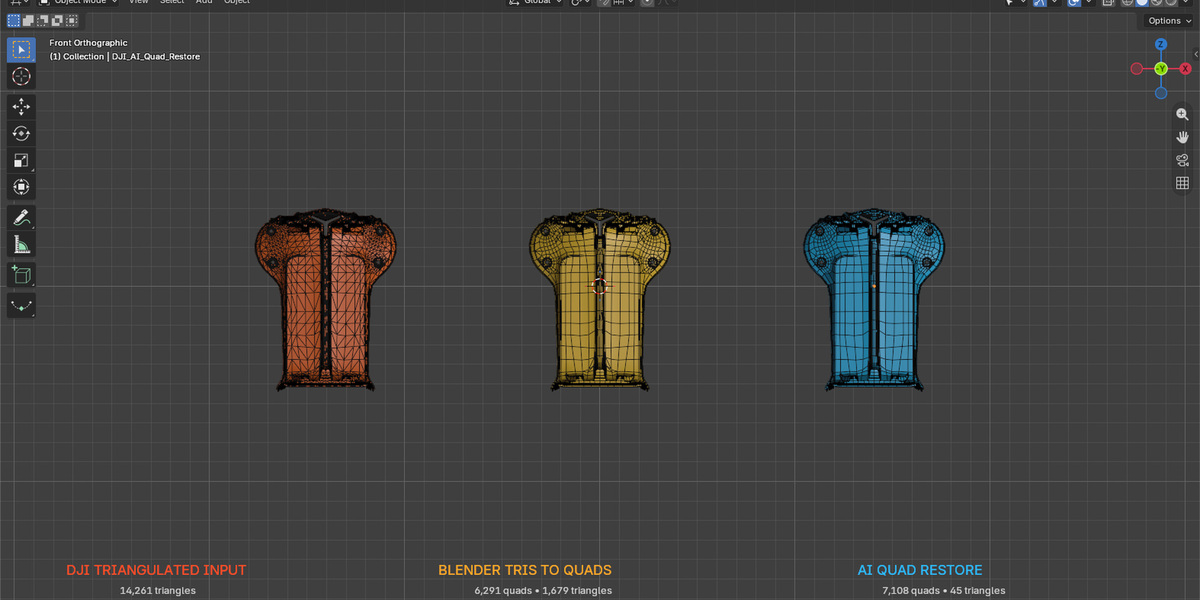Select the yellow tris-to-quads mesh object
1200x600 pixels.
pyautogui.click(x=600, y=300)
